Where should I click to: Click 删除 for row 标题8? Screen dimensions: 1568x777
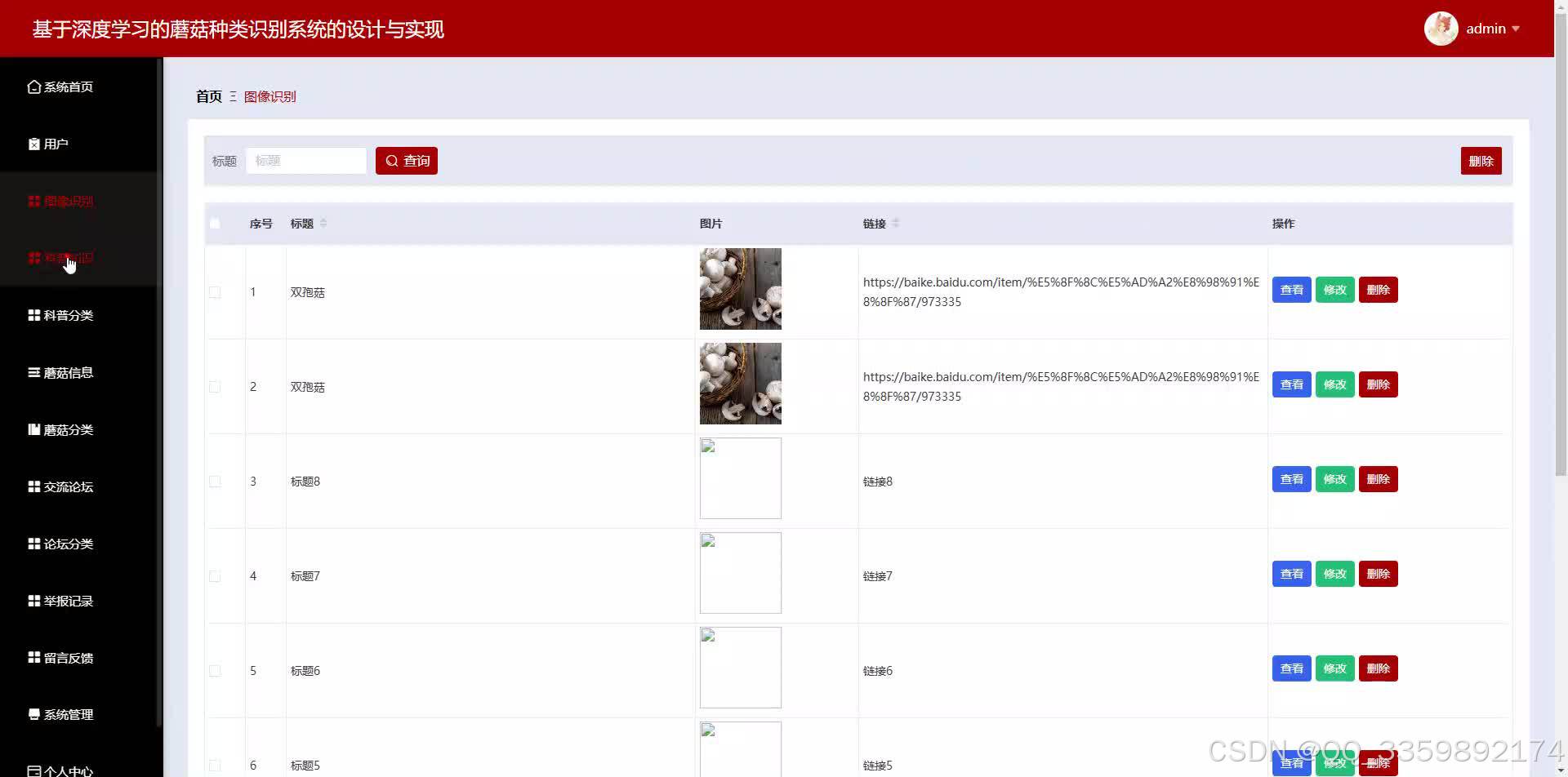point(1378,479)
